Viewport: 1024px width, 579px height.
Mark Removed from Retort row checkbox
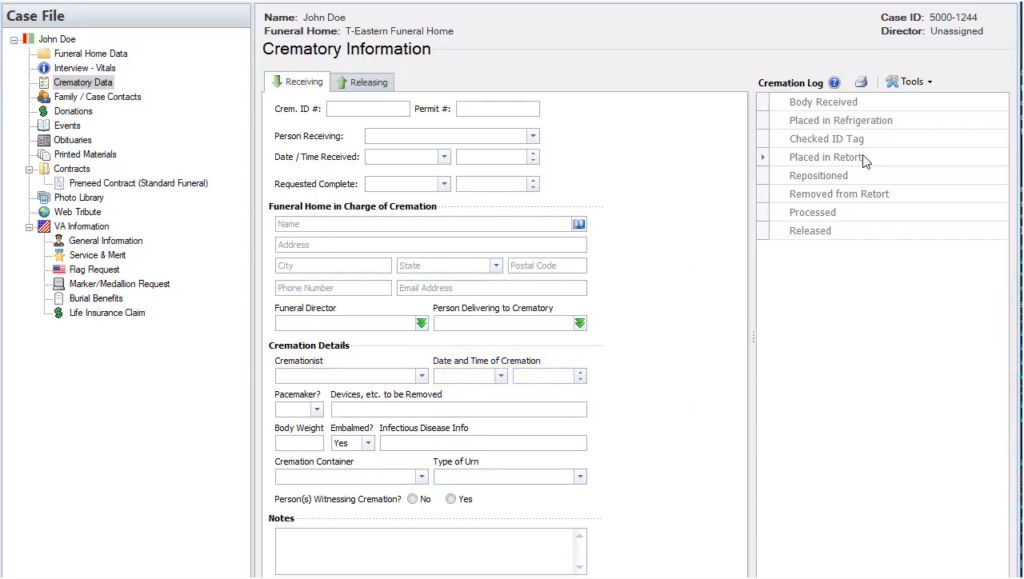pos(763,194)
